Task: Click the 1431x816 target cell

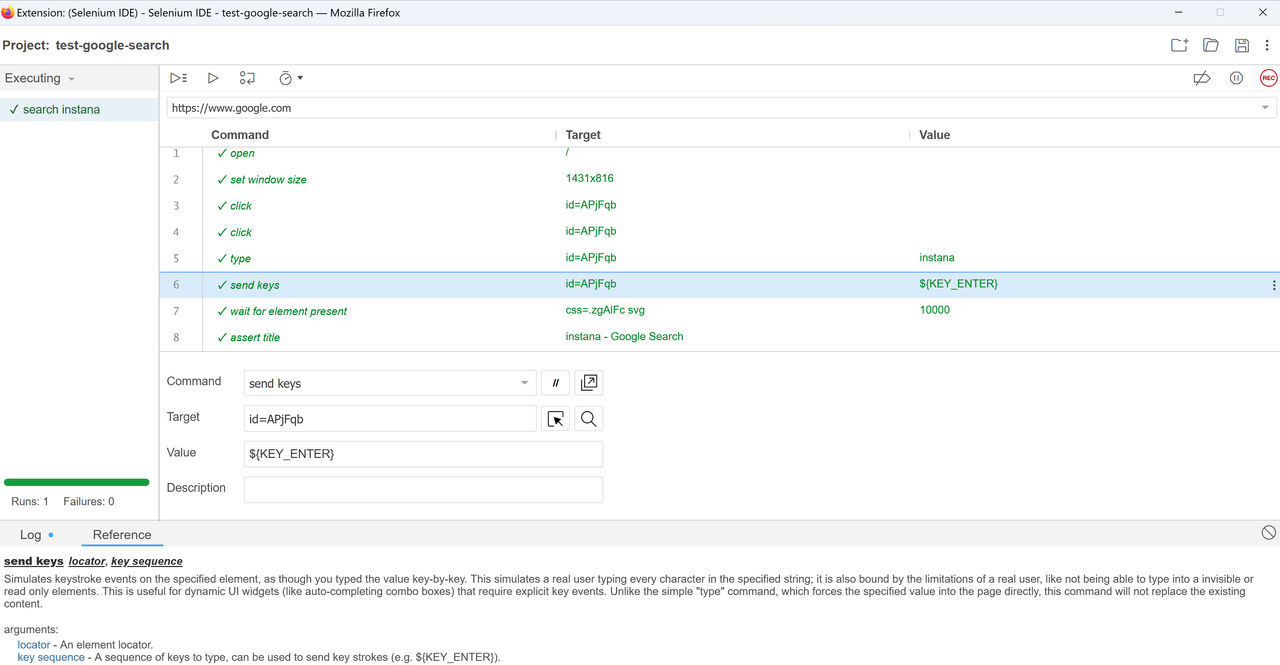Action: [589, 178]
